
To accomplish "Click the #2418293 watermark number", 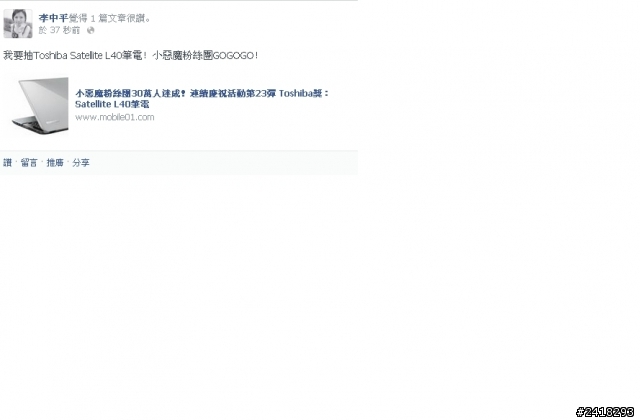I will (x=605, y=412).
